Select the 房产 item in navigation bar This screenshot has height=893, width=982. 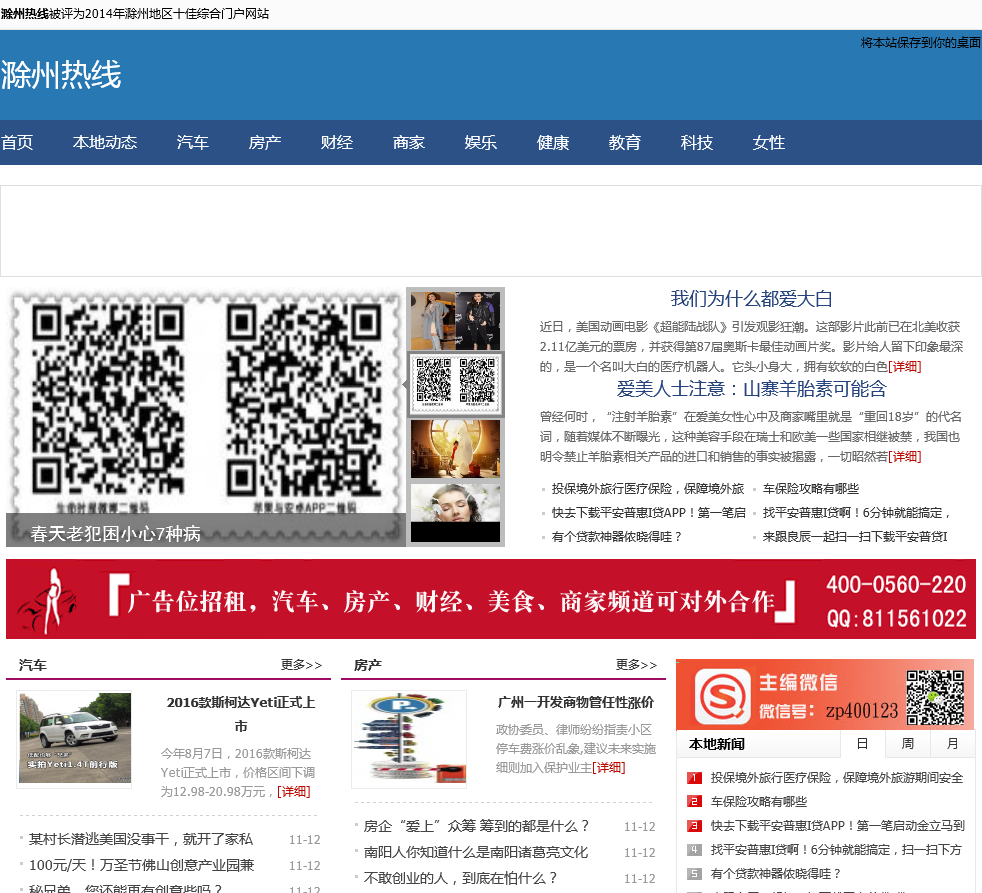point(264,143)
